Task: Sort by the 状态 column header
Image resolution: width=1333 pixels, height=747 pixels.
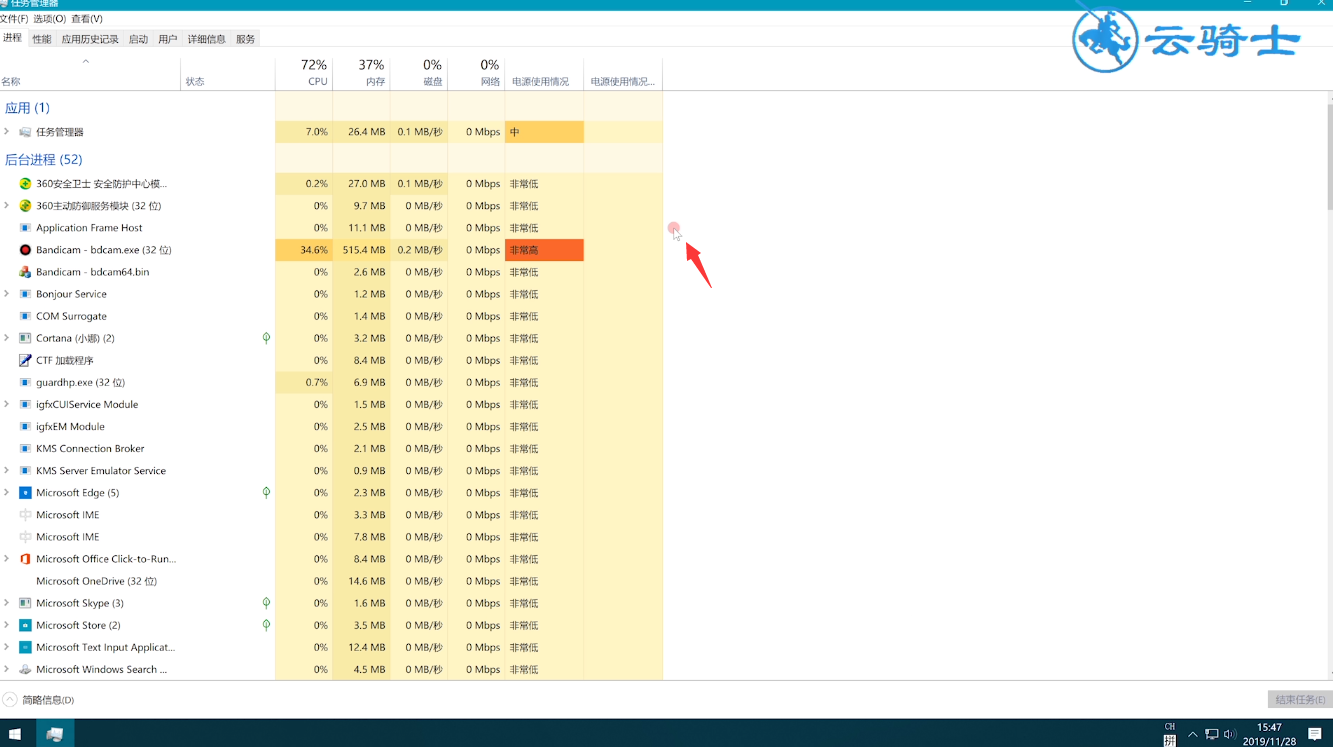Action: tap(228, 73)
